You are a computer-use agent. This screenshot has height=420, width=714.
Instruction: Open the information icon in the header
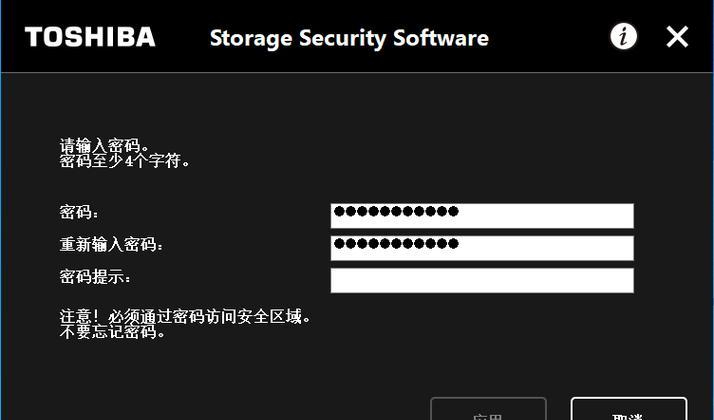point(623,36)
